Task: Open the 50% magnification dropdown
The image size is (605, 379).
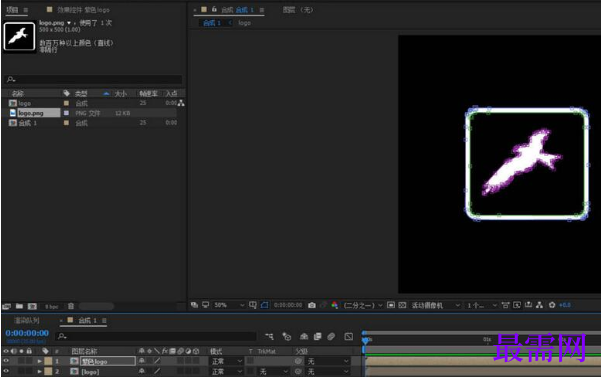Action: pyautogui.click(x=229, y=305)
